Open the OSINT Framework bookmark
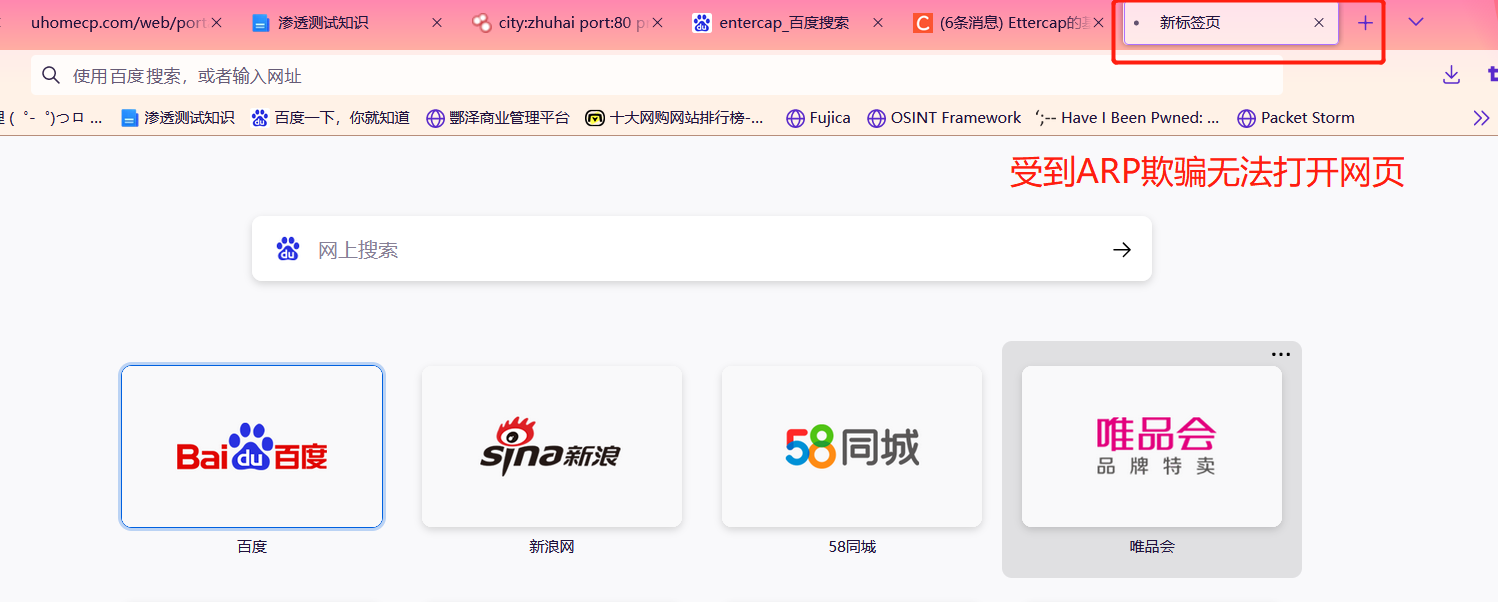 [x=944, y=118]
